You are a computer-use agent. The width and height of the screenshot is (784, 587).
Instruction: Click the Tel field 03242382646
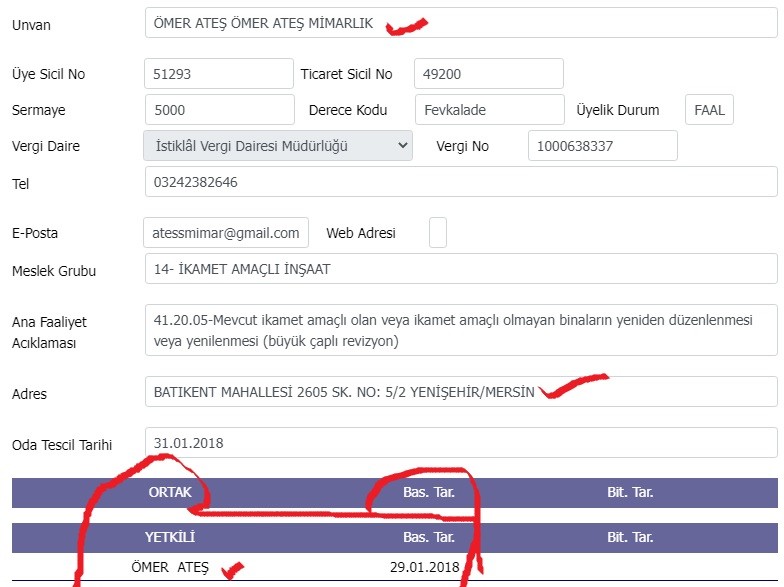461,182
